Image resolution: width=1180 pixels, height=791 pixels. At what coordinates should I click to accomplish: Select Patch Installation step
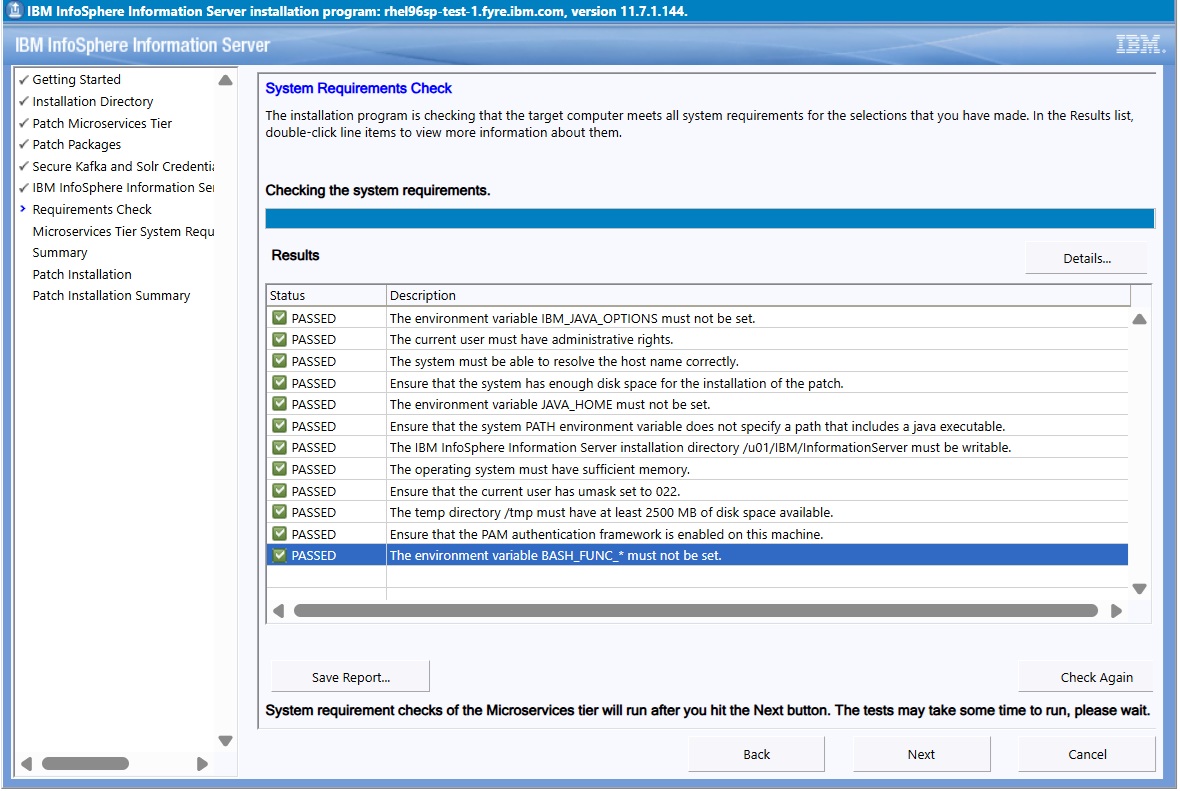pyautogui.click(x=82, y=275)
